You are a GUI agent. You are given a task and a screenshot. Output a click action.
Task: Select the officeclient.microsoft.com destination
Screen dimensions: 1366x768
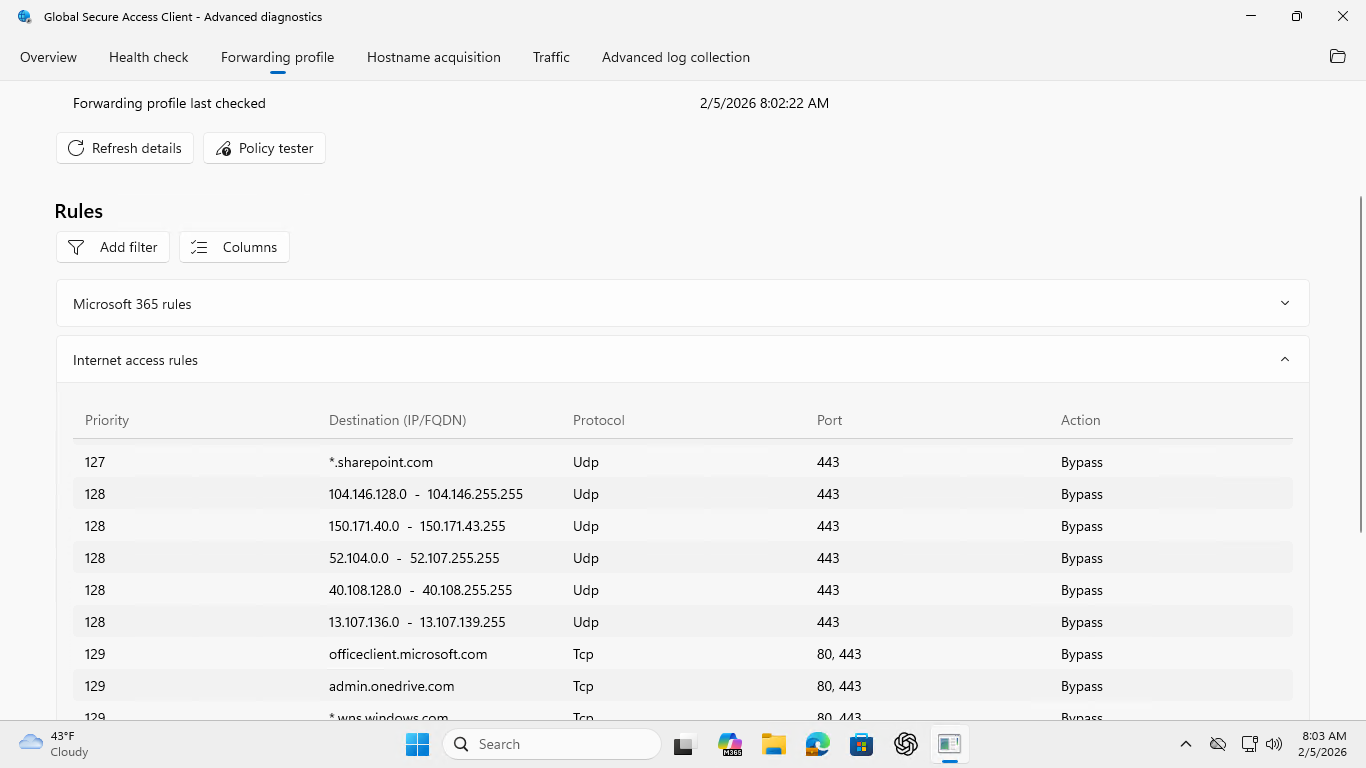tap(408, 654)
